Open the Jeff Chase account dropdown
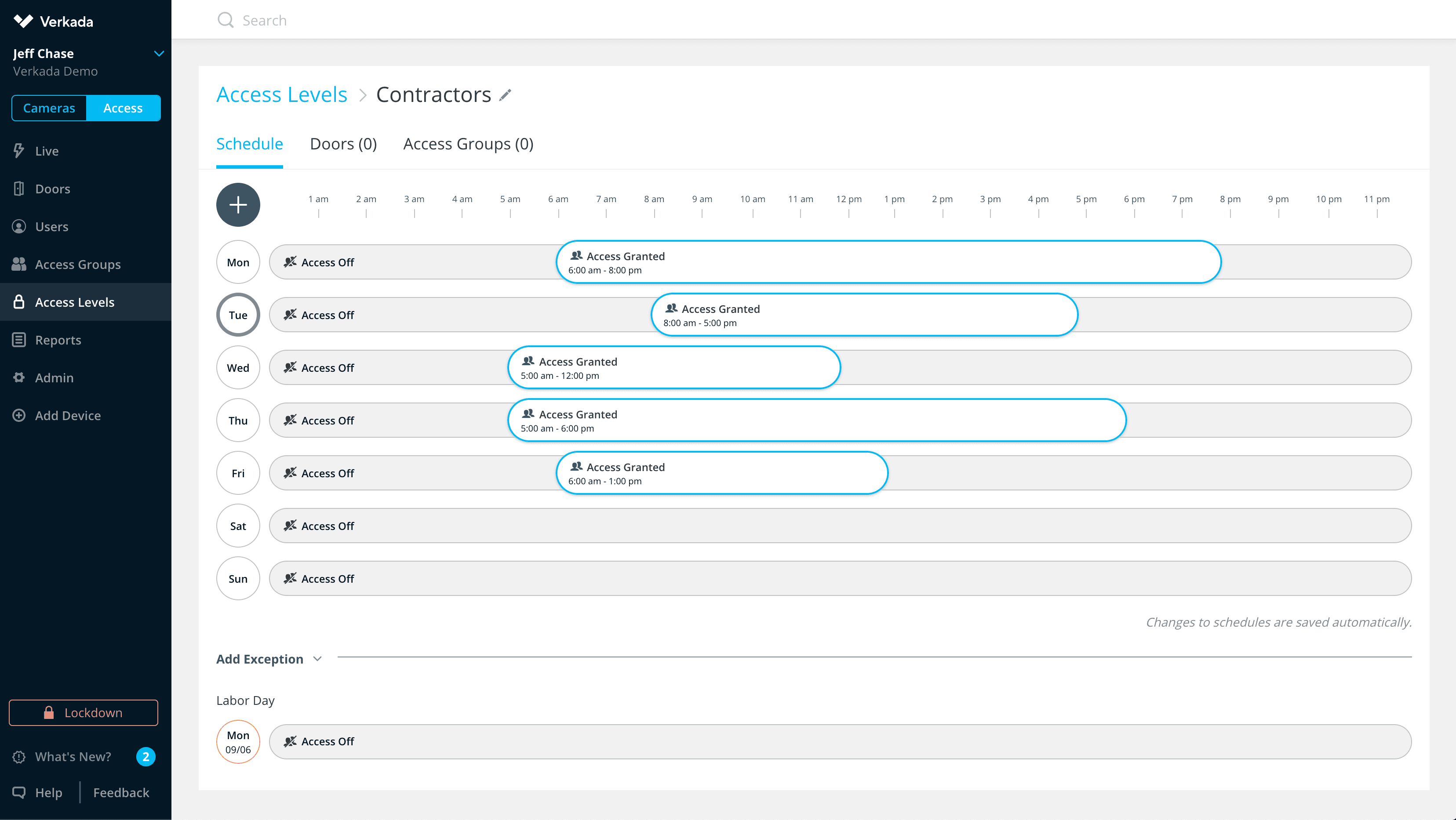This screenshot has height=820, width=1456. coord(159,54)
